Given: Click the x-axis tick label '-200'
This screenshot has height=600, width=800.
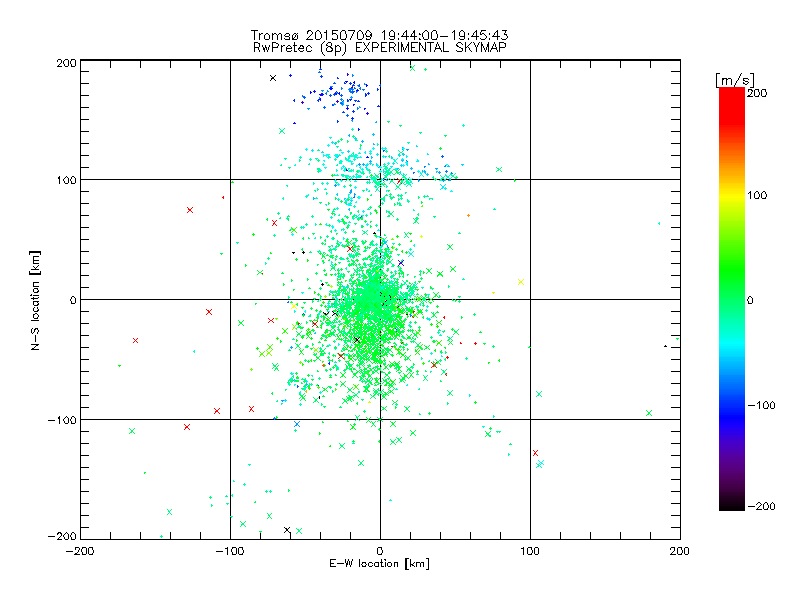Looking at the screenshot, I should 80,551.
